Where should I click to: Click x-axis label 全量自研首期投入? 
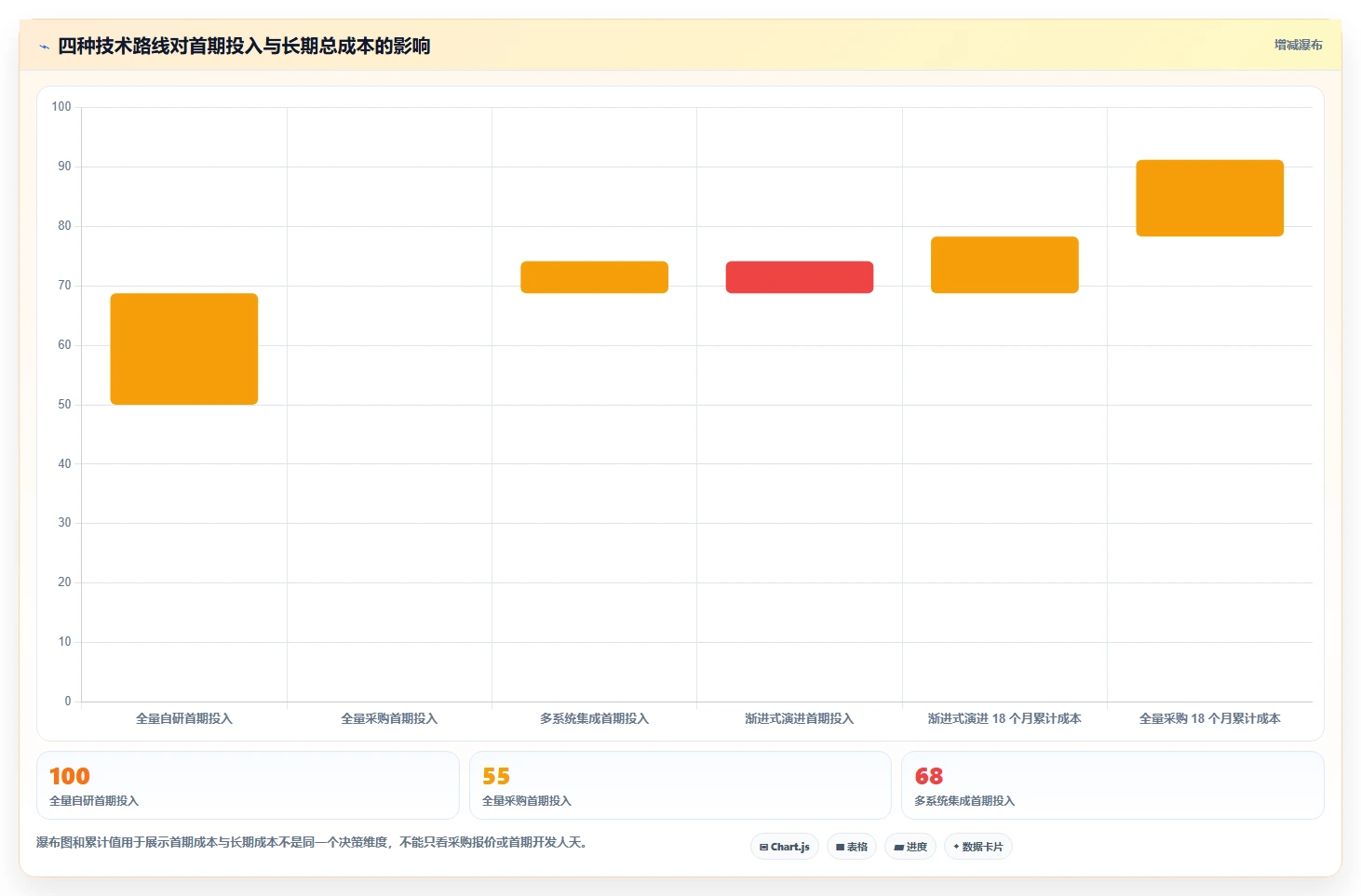(x=184, y=718)
